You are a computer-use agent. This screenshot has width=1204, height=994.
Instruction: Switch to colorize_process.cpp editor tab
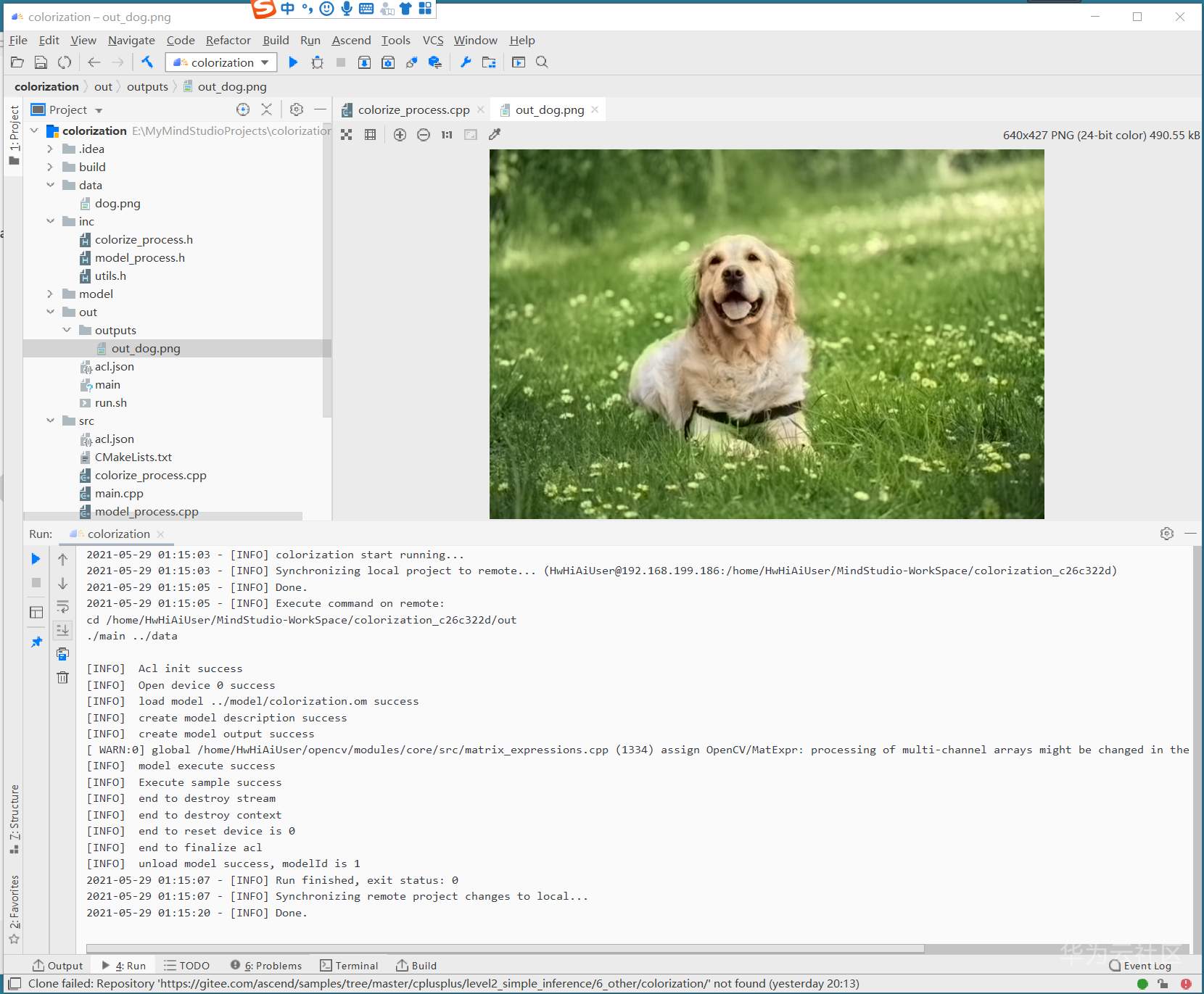click(x=413, y=110)
